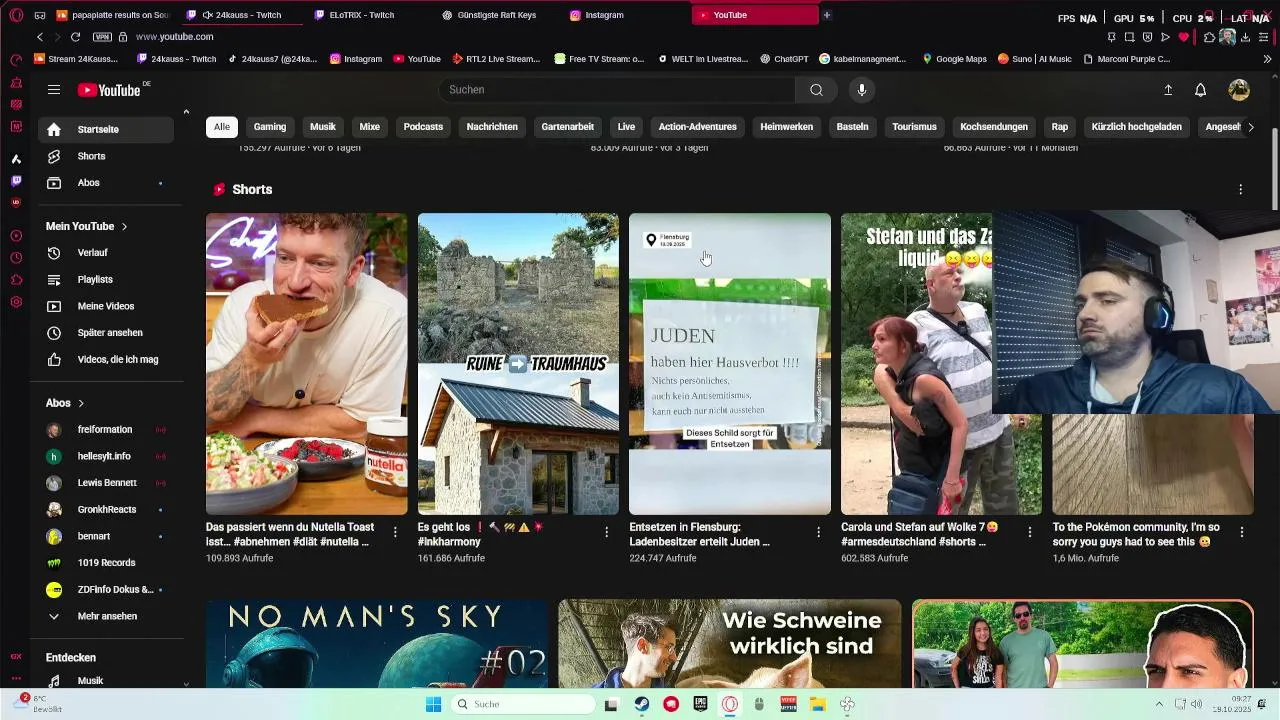Open Verlauf history in sidebar
This screenshot has width=1280, height=720.
106,253
